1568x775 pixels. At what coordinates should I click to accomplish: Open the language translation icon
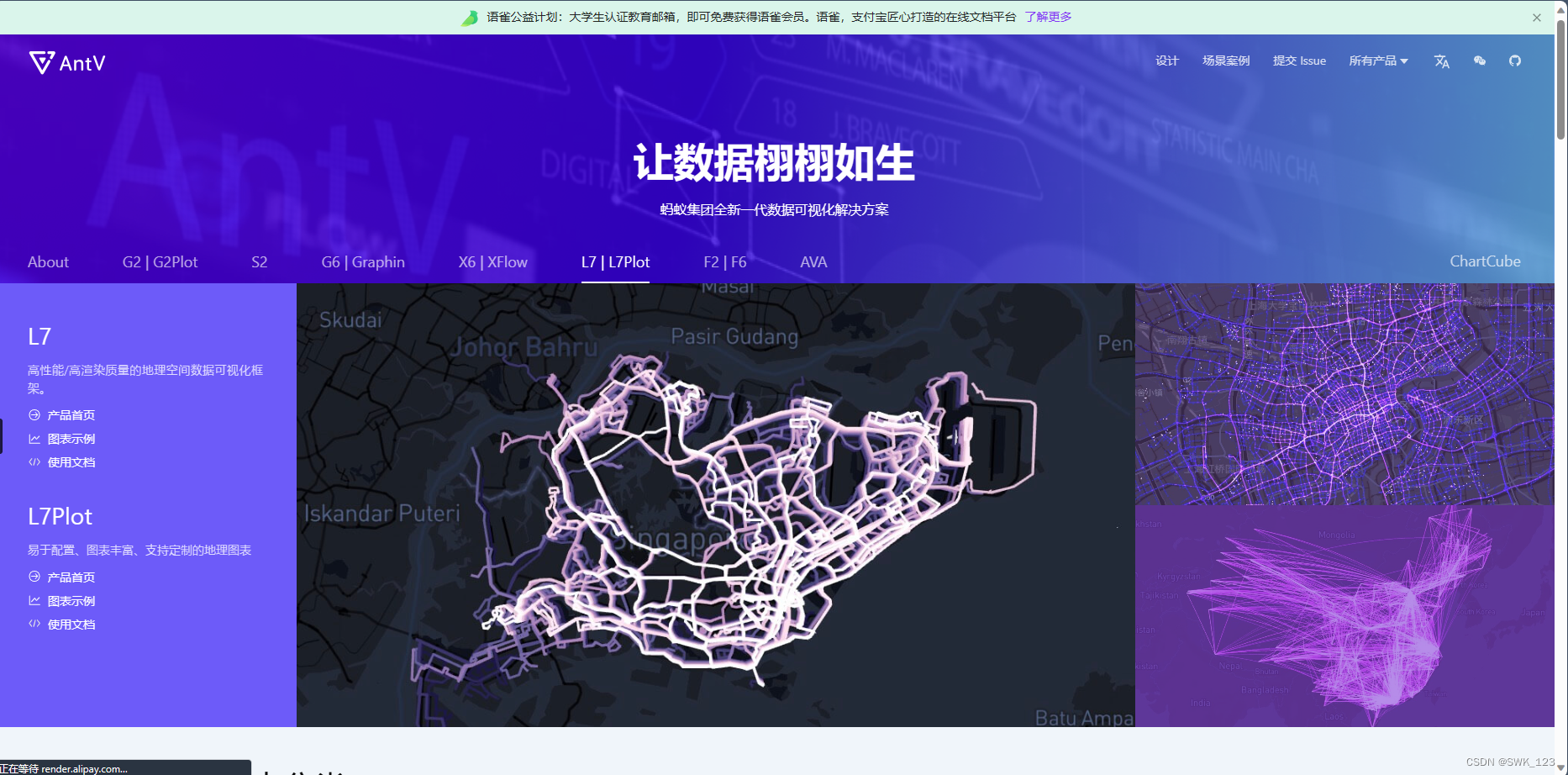point(1442,61)
